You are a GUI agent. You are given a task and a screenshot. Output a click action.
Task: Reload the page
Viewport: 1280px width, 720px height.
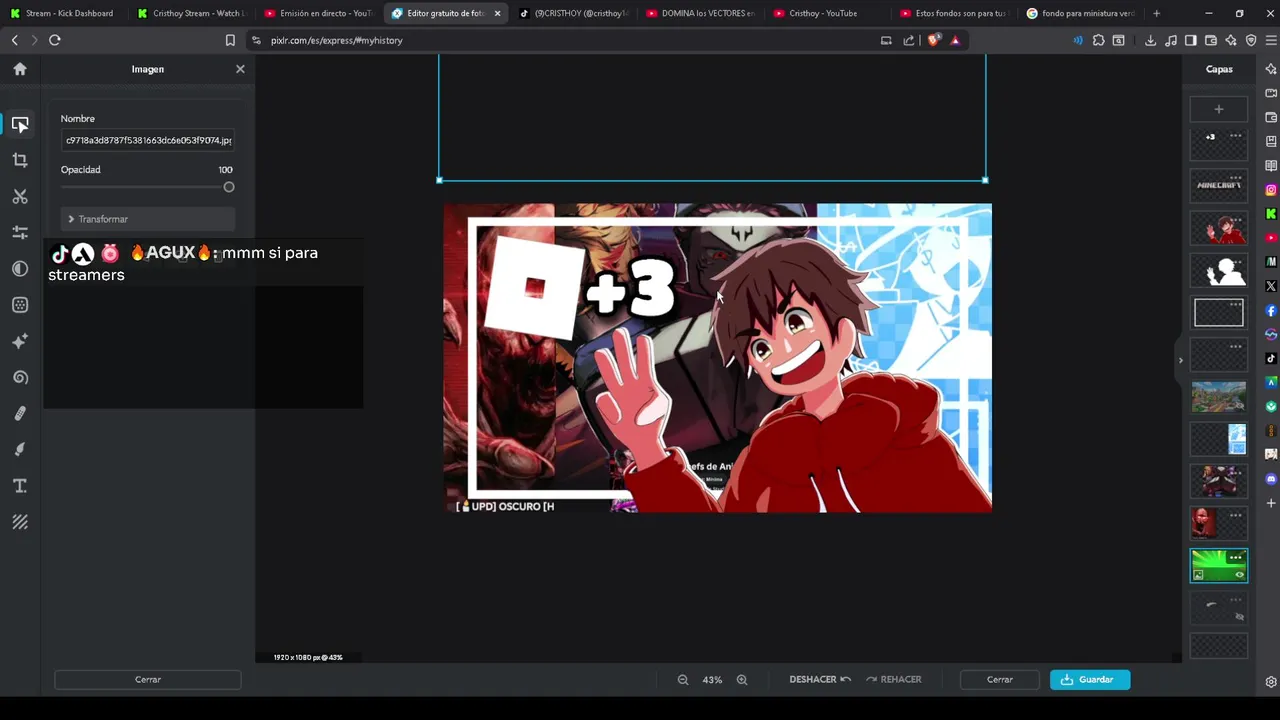coord(55,40)
